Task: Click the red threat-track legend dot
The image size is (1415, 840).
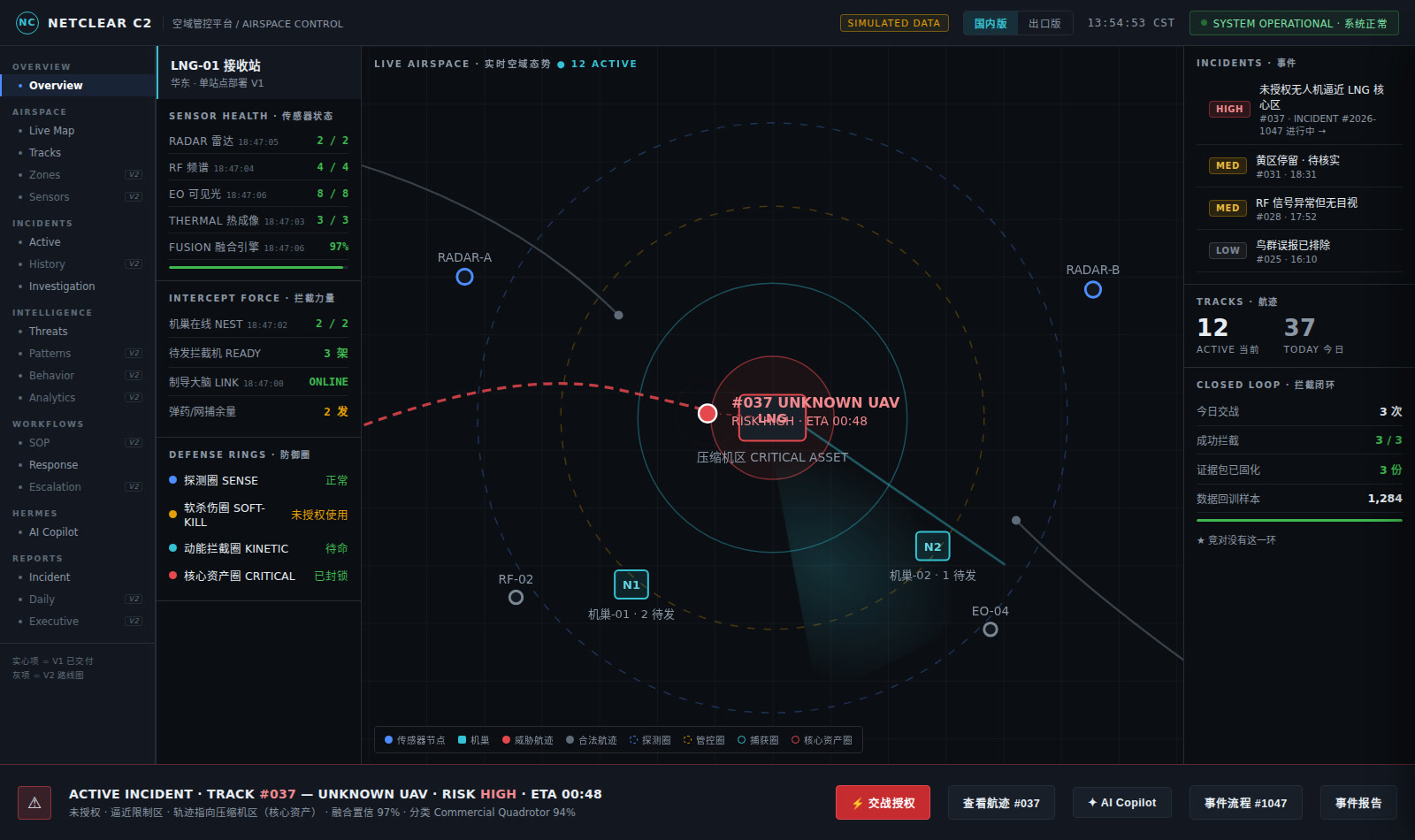Action: point(506,740)
